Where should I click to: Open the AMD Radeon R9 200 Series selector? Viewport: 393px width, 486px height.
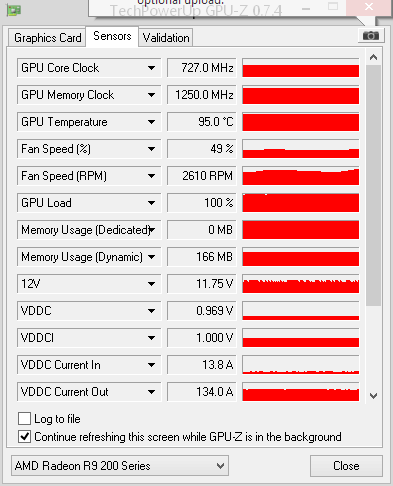[x=120, y=466]
